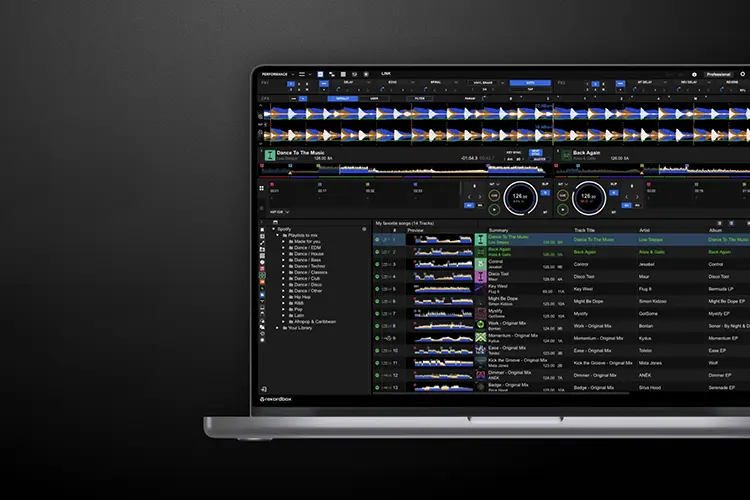Click the FILTER CFX button
This screenshot has height=500, width=750.
[419, 99]
